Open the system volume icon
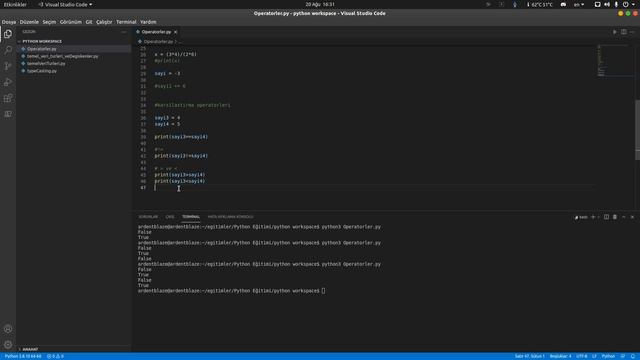The image size is (640, 360). (607, 4)
